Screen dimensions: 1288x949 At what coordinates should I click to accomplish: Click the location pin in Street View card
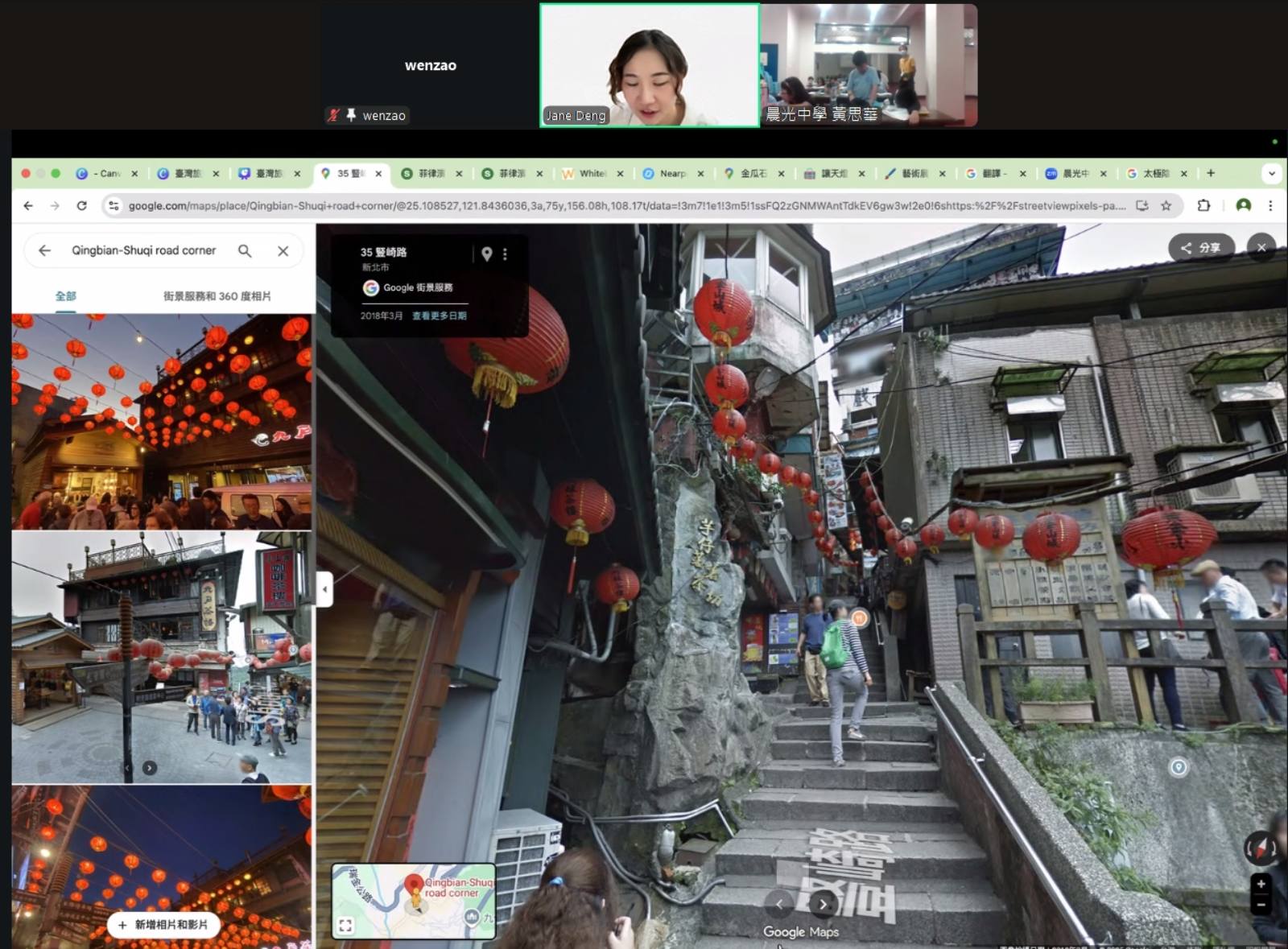pos(486,254)
